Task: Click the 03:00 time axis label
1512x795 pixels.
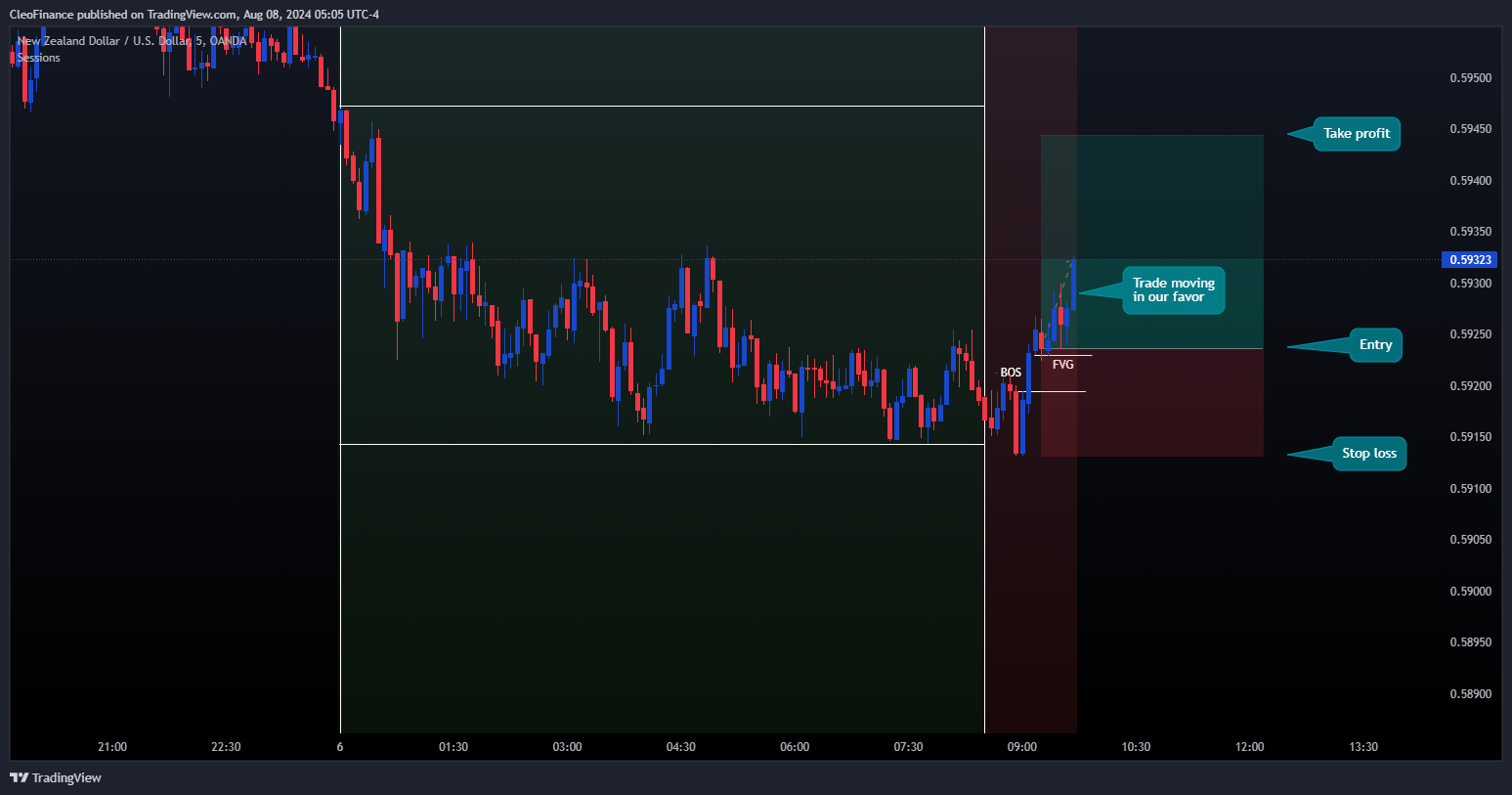Action: point(567,747)
